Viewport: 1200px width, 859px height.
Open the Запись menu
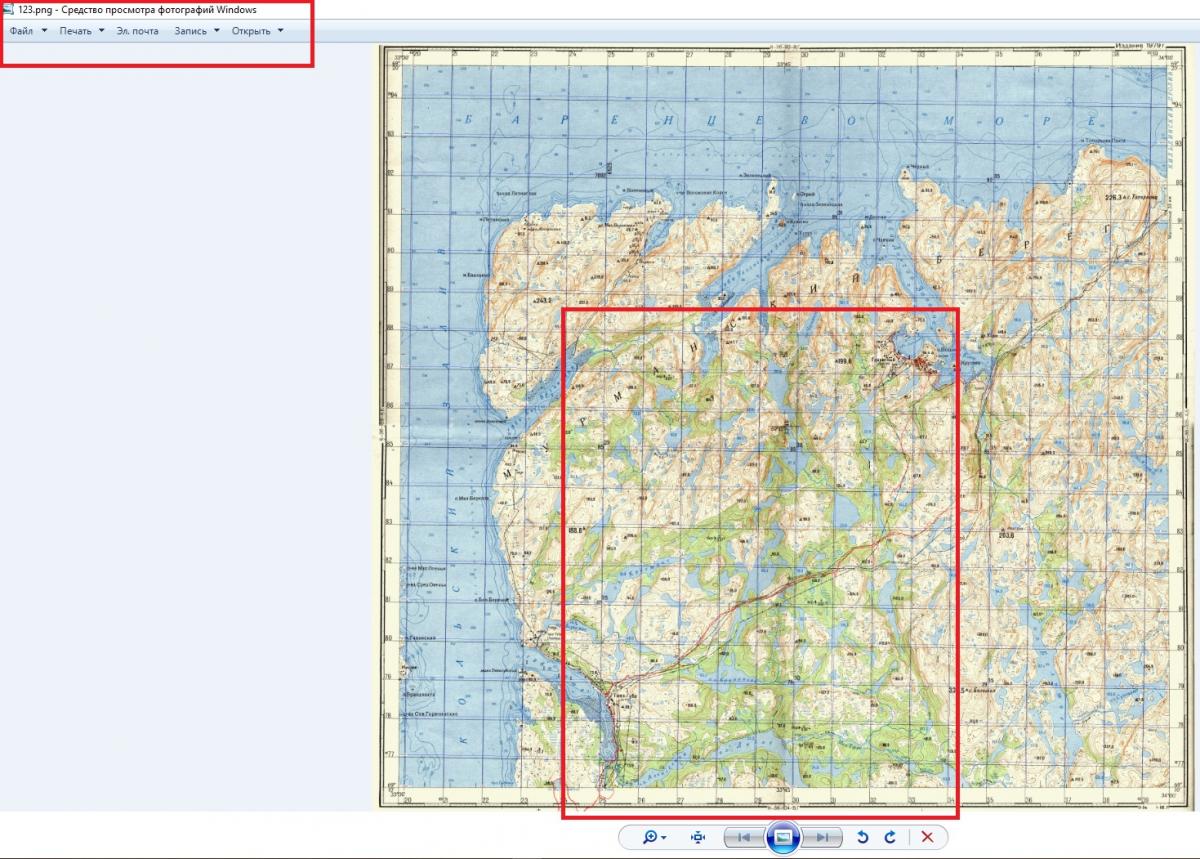(190, 31)
